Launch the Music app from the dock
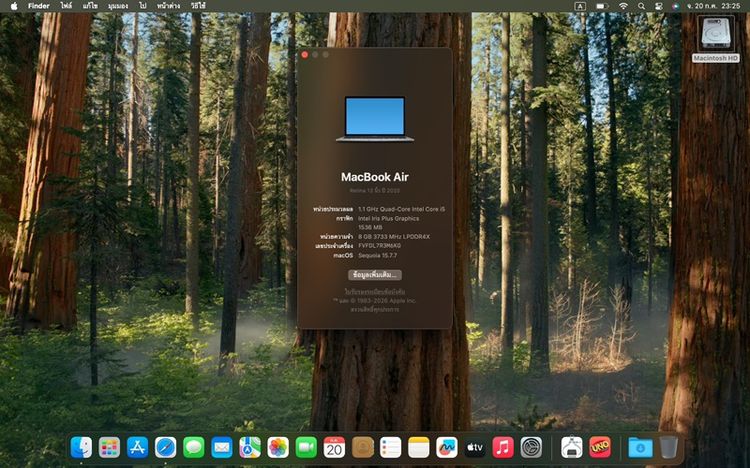This screenshot has height=468, width=750. (503, 447)
